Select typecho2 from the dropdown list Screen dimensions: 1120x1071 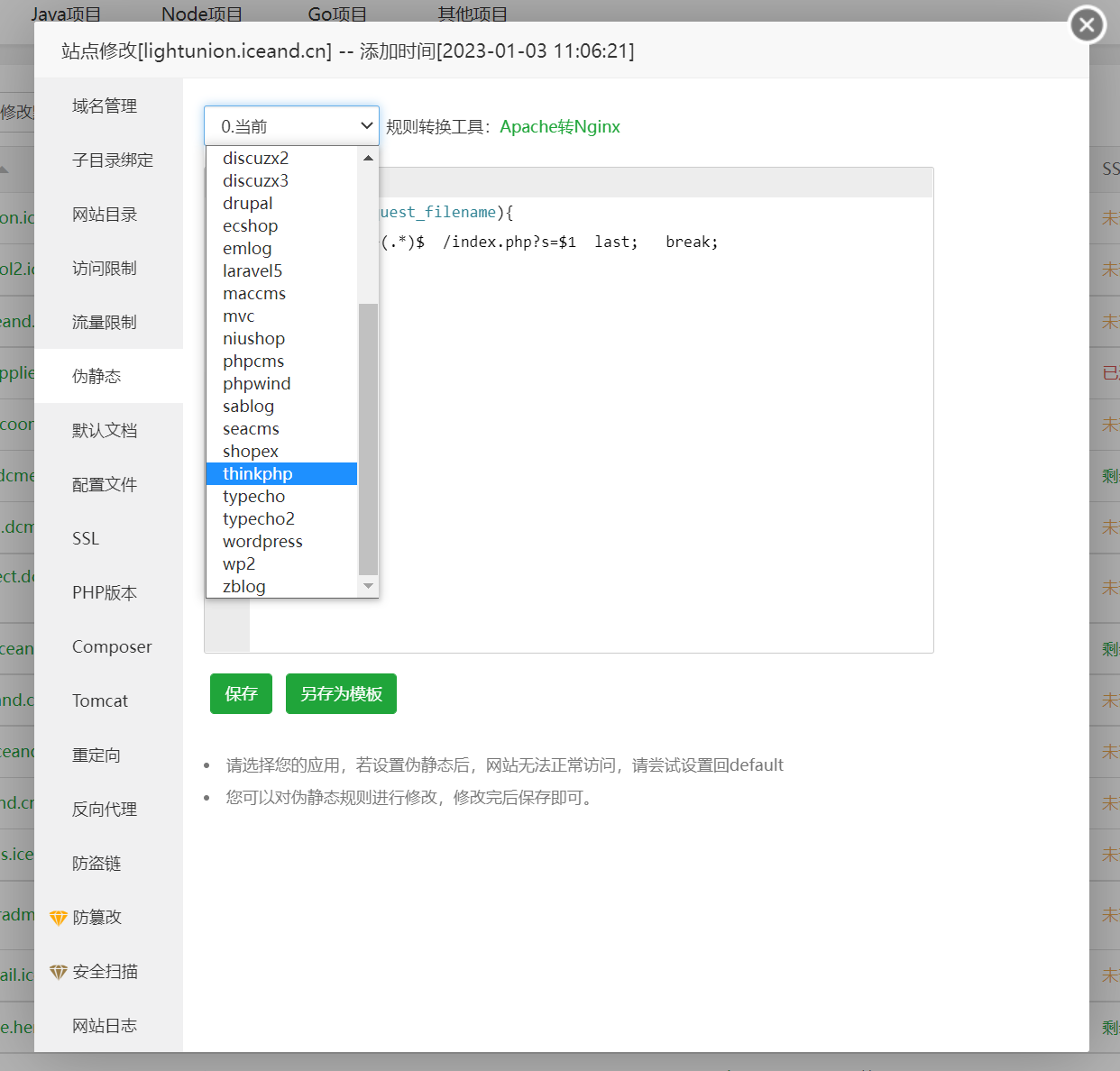click(x=259, y=519)
